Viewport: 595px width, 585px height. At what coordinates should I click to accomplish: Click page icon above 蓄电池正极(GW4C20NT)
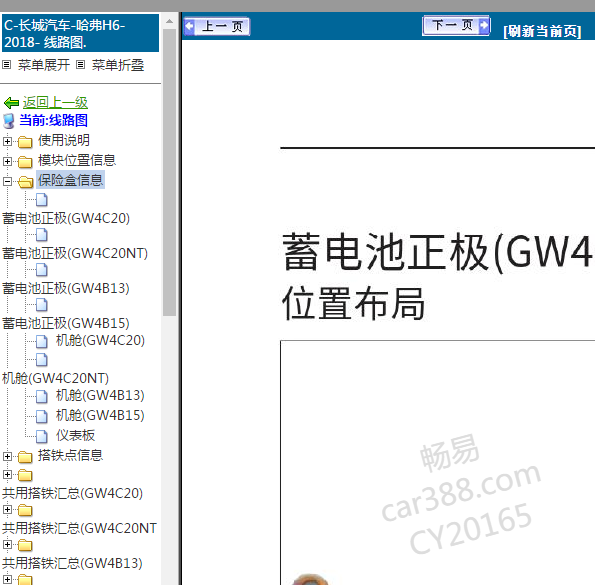pos(42,235)
